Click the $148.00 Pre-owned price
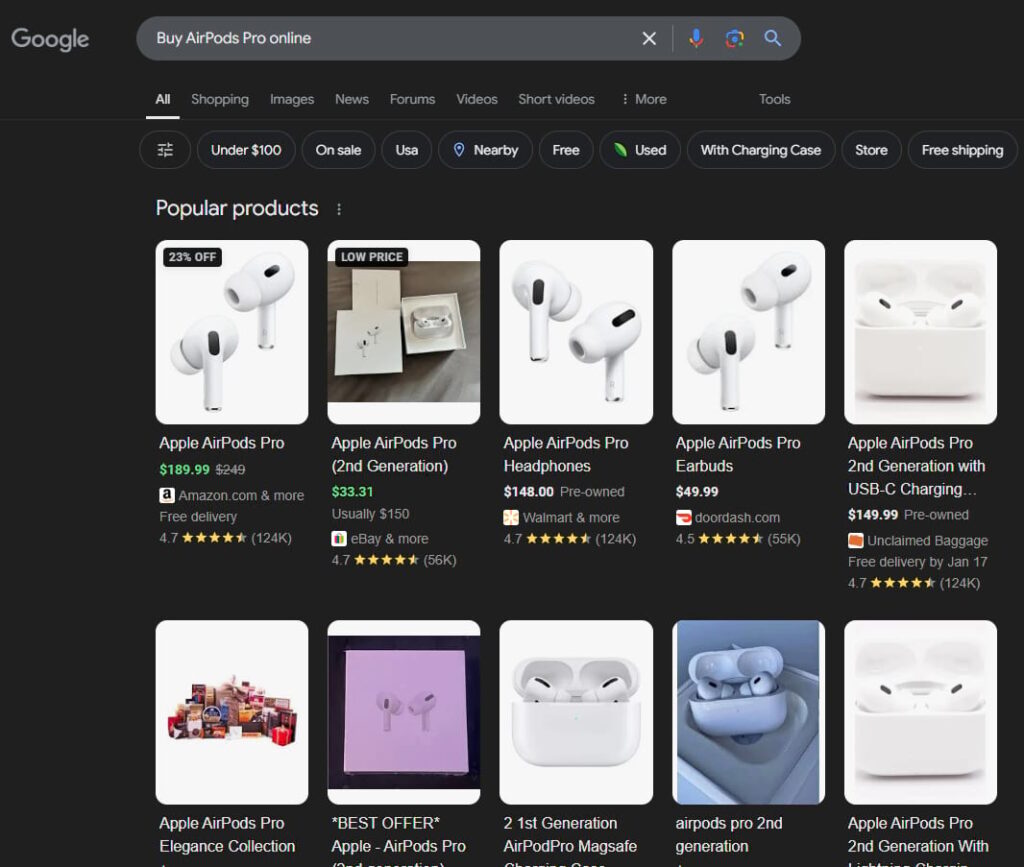 pos(564,492)
